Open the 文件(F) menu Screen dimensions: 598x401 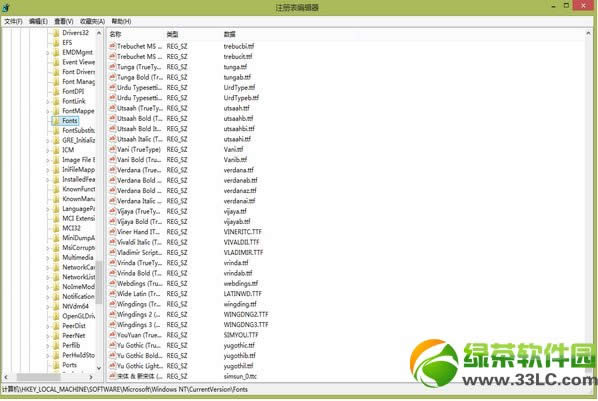[13, 21]
